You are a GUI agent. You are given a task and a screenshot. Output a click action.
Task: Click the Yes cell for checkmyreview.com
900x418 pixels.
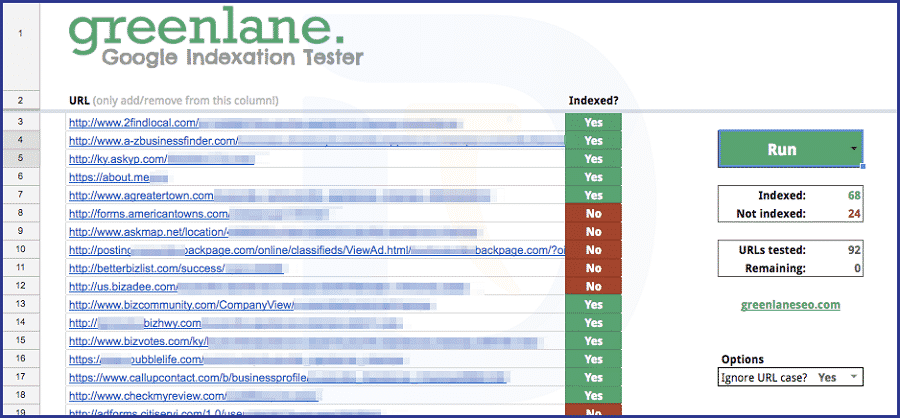pyautogui.click(x=593, y=396)
